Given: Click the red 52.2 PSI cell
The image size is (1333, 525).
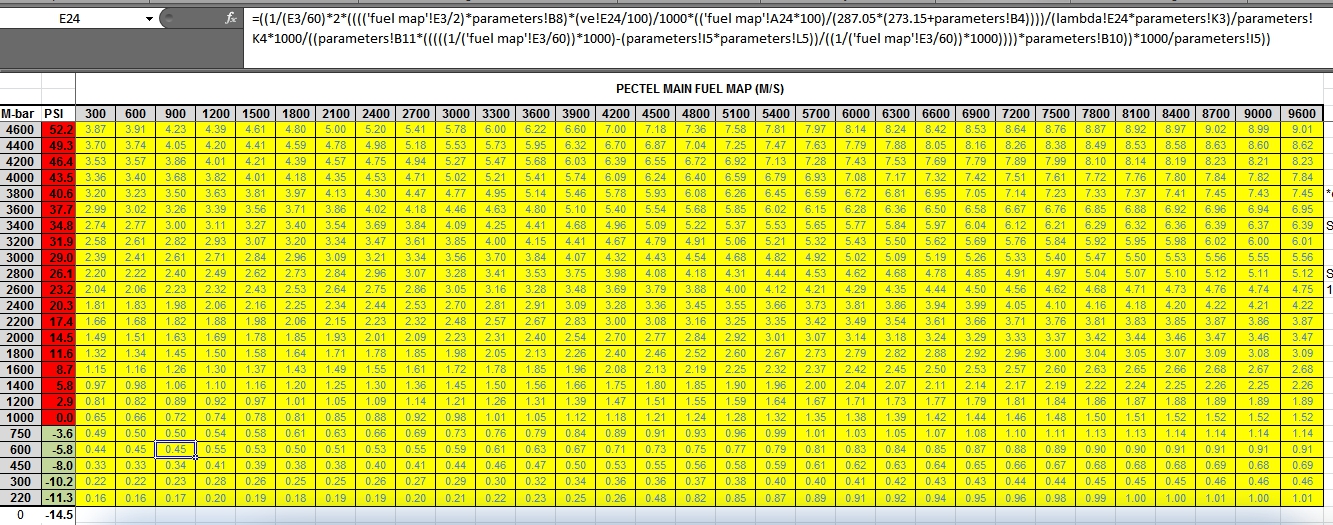Looking at the screenshot, I should (x=59, y=130).
